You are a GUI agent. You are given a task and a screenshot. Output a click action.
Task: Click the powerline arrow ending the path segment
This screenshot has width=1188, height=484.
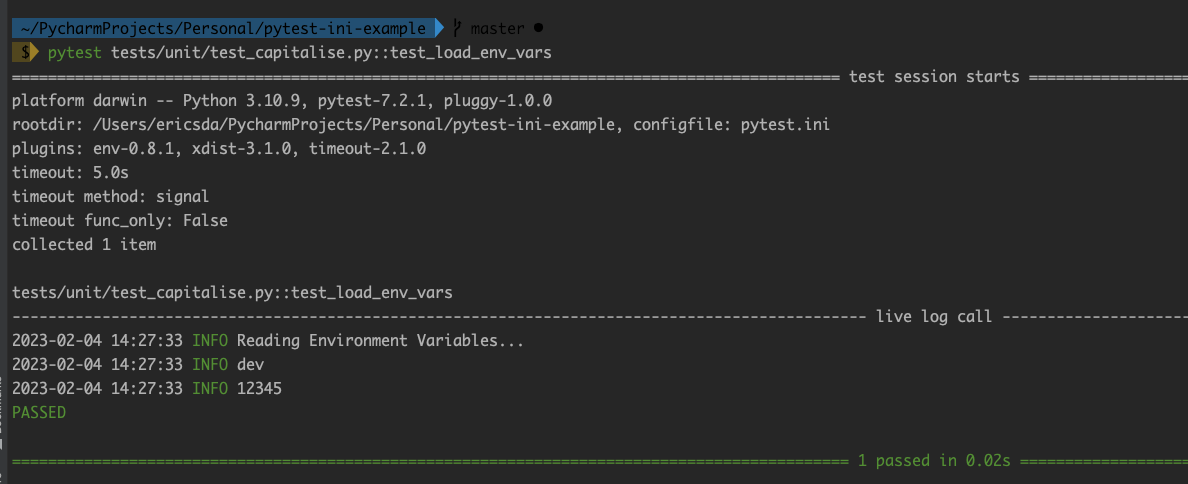(439, 28)
